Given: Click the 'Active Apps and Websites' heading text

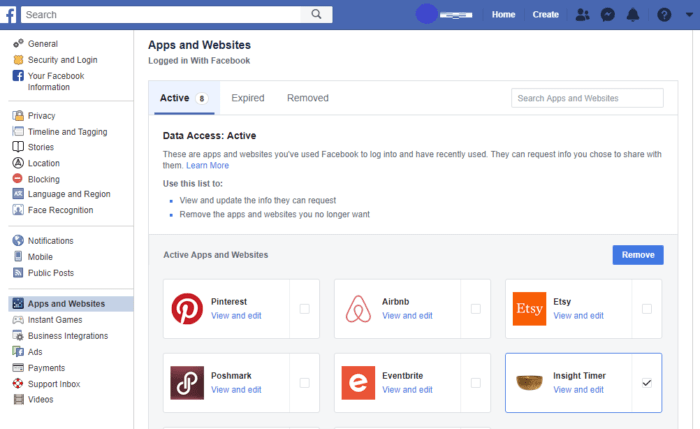Looking at the screenshot, I should click(x=216, y=255).
